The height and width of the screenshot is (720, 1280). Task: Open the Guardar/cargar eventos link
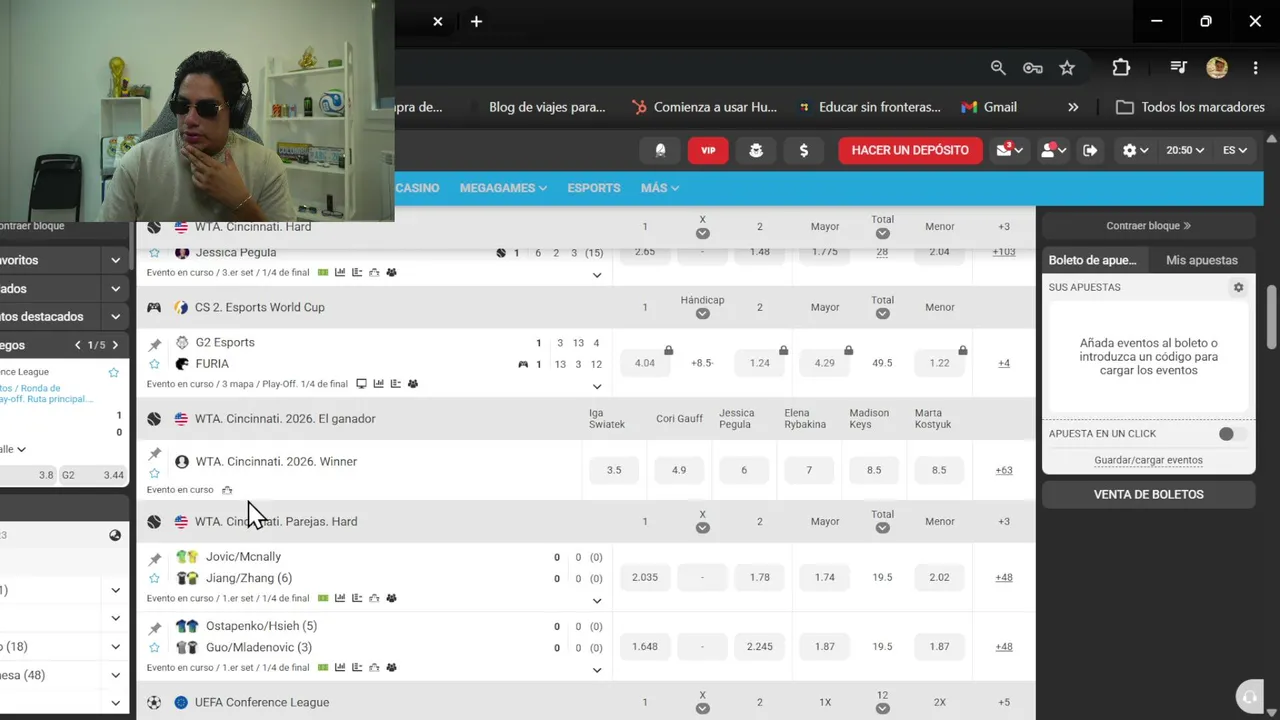(x=1148, y=460)
